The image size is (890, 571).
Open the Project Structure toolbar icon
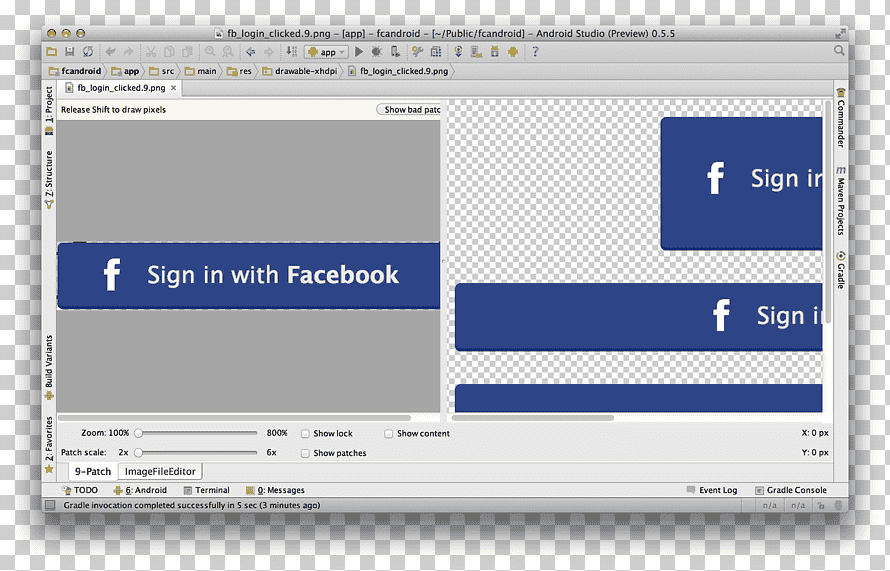(x=436, y=52)
